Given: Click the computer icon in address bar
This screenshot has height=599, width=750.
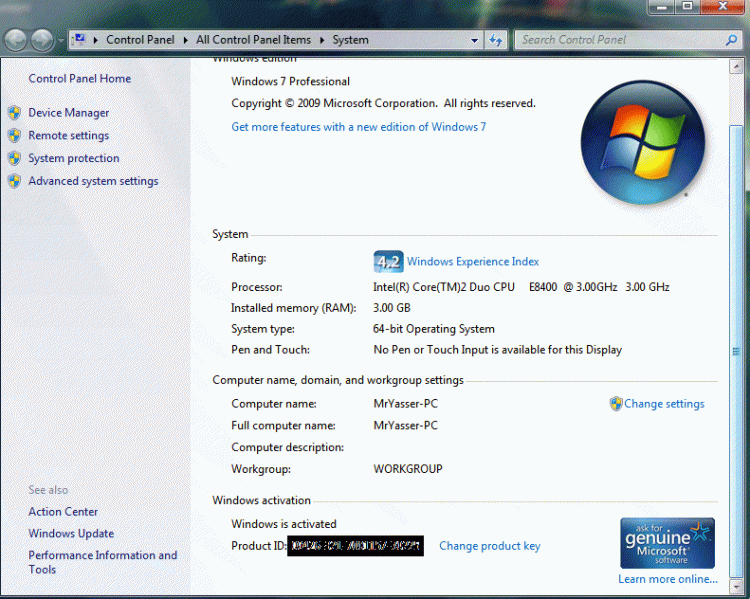Looking at the screenshot, I should (80, 39).
